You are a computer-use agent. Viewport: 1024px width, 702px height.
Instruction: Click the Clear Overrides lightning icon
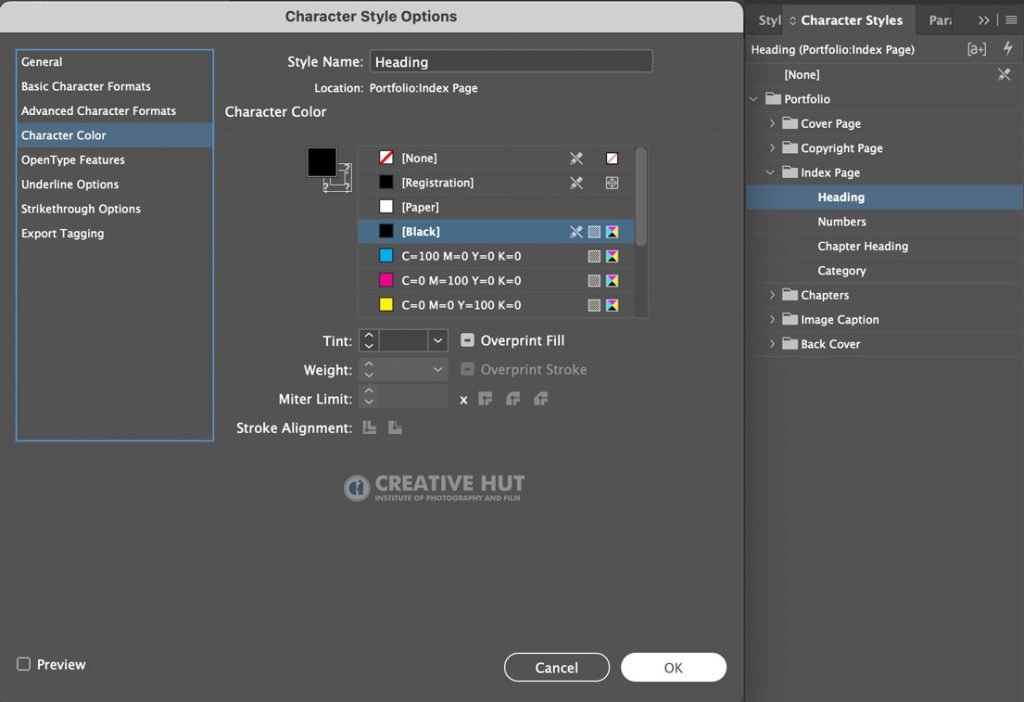pyautogui.click(x=1008, y=48)
